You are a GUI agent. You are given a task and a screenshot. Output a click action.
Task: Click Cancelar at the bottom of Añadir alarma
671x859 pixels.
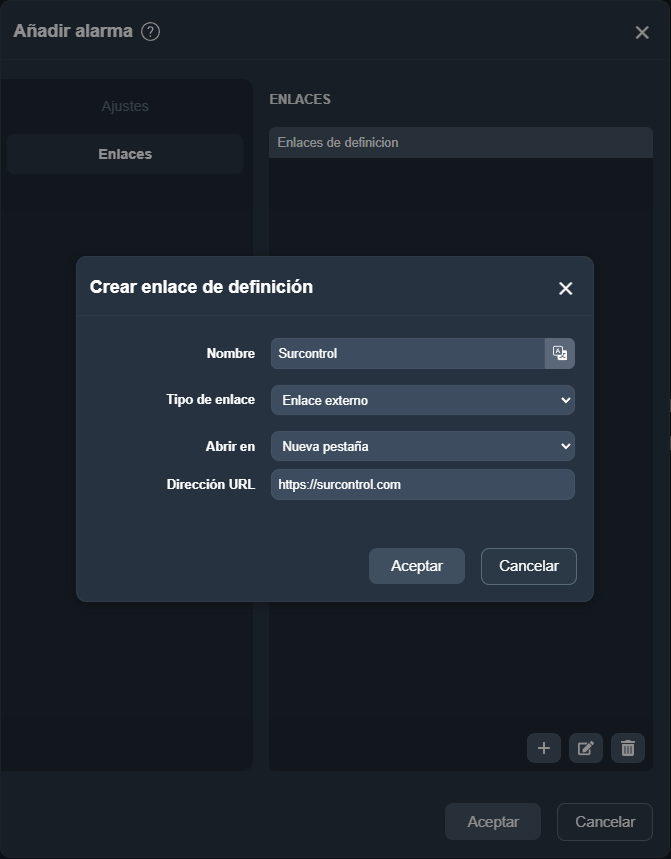click(605, 822)
